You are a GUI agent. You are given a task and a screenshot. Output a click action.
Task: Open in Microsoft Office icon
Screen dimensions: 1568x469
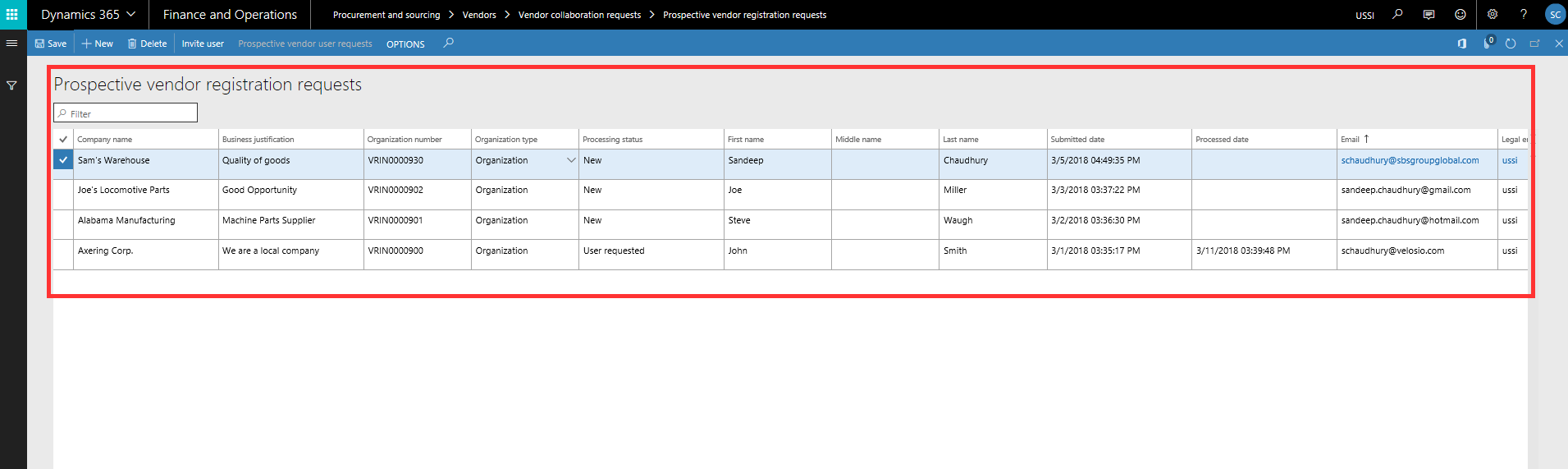point(1461,44)
